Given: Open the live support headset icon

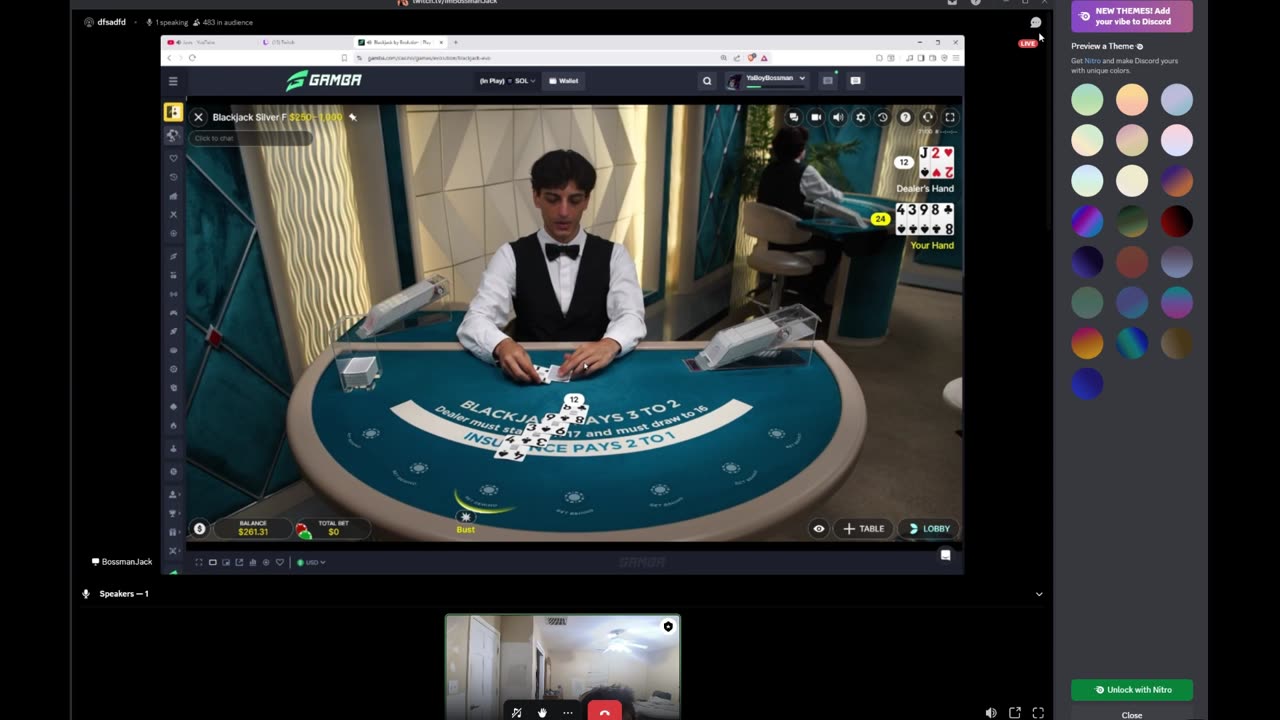Looking at the screenshot, I should tap(927, 117).
